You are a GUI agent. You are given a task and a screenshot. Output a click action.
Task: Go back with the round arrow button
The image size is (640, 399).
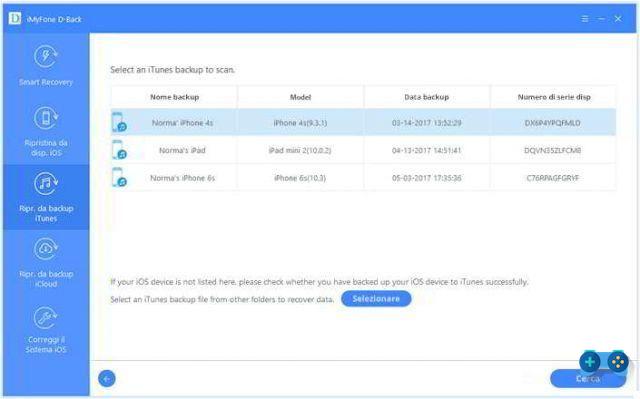pyautogui.click(x=107, y=379)
